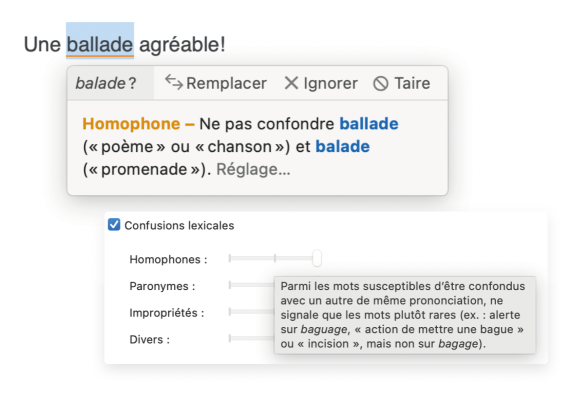The height and width of the screenshot is (397, 583).
Task: Click the X icon beside Ignorer
Action: pos(291,83)
